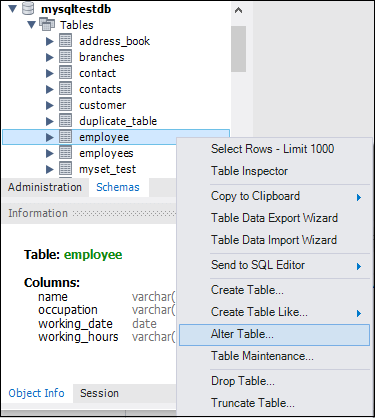Expand the myset_test table node

(x=50, y=169)
